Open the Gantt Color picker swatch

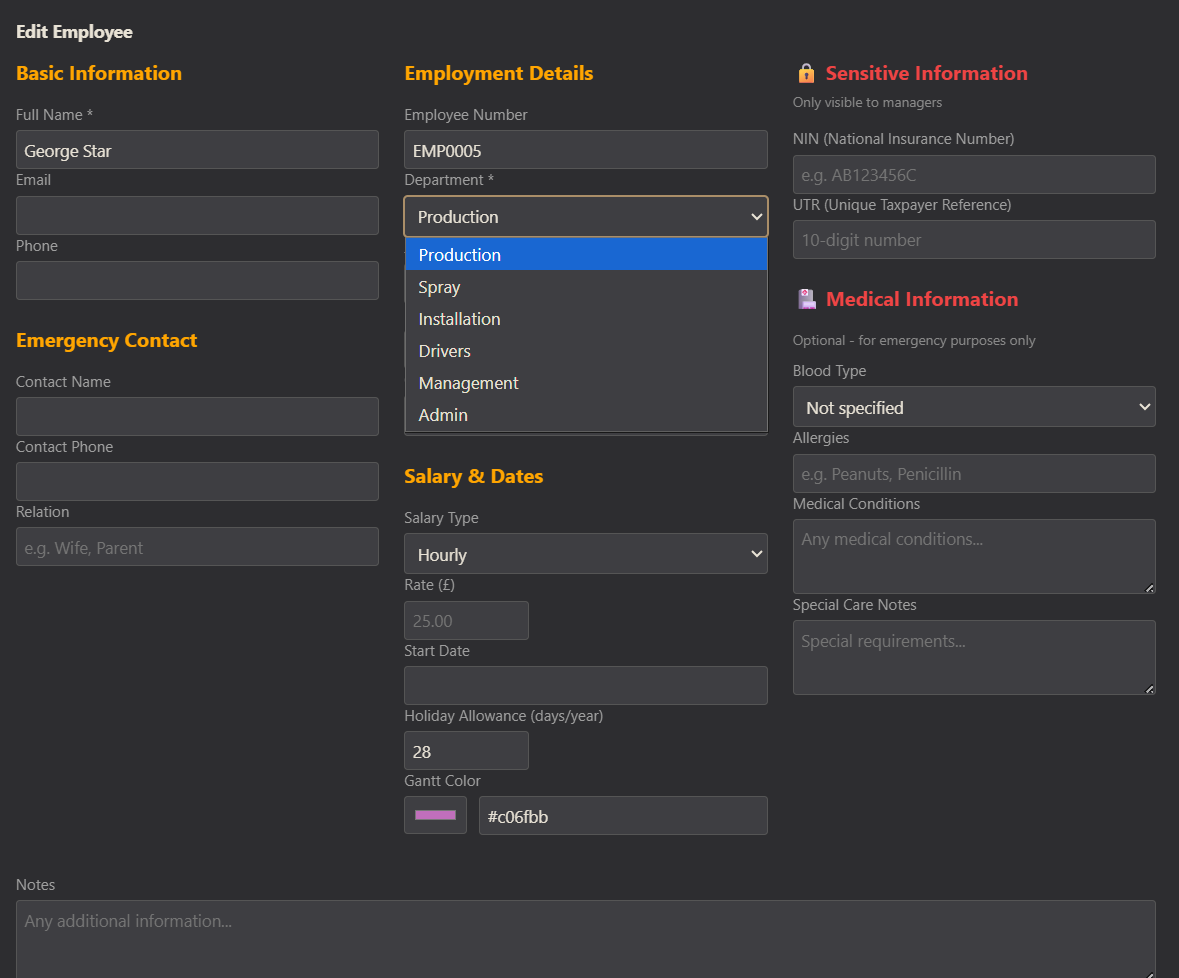(435, 815)
